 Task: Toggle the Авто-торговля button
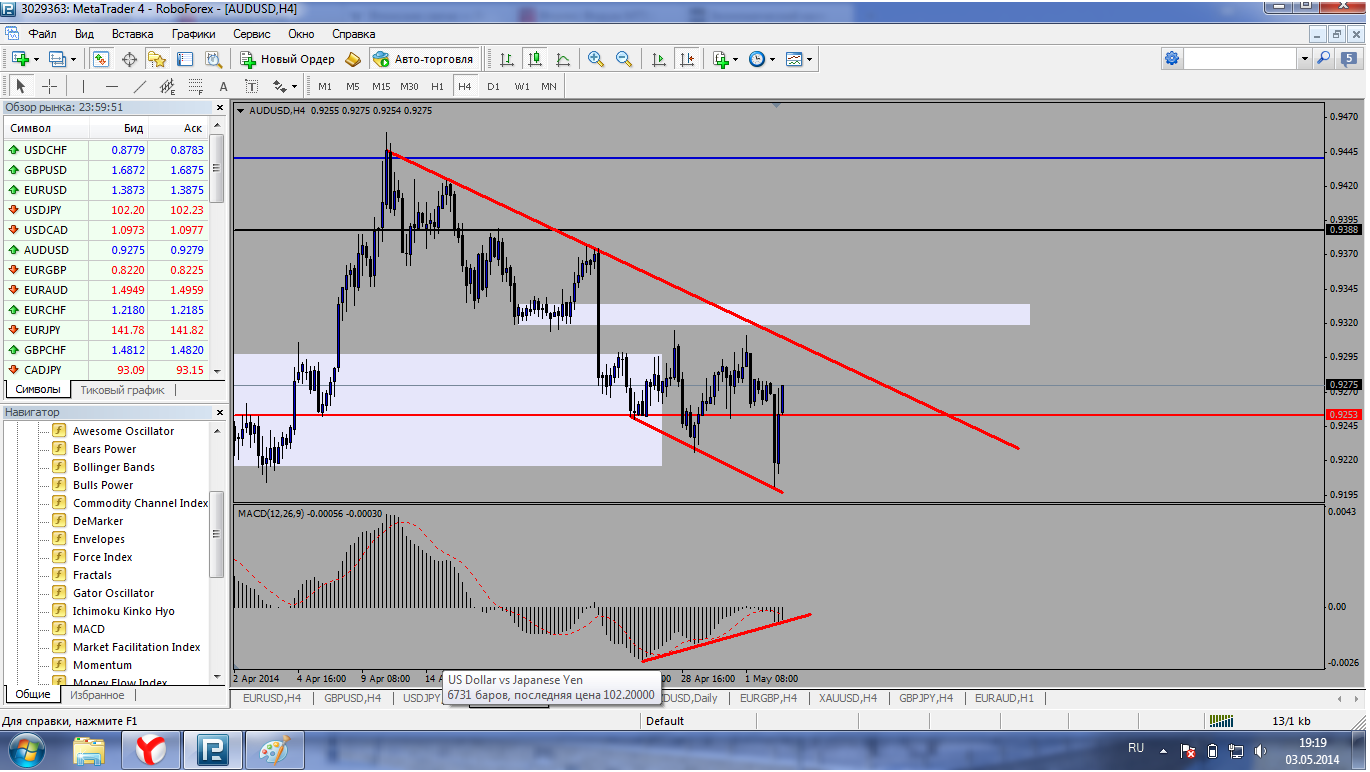pos(424,59)
